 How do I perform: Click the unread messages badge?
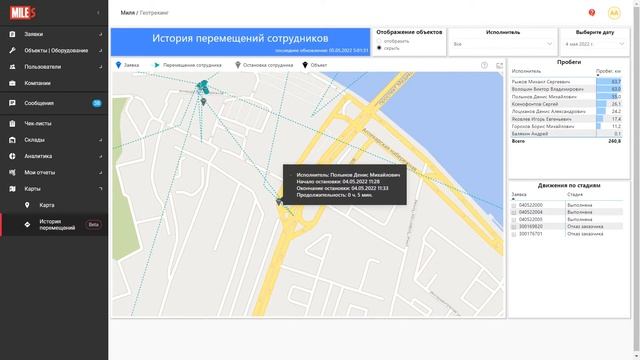97,103
